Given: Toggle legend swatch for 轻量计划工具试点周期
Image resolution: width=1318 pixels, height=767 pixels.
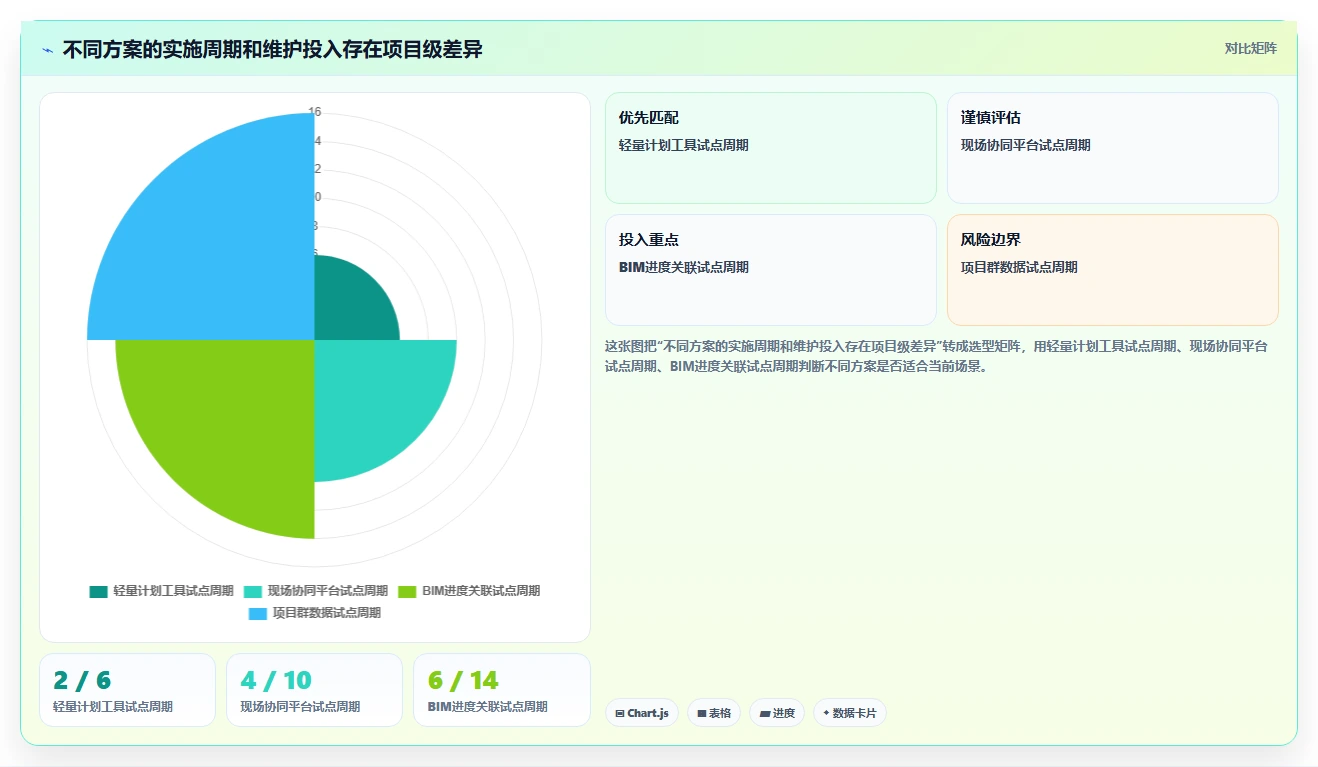Looking at the screenshot, I should (98, 591).
